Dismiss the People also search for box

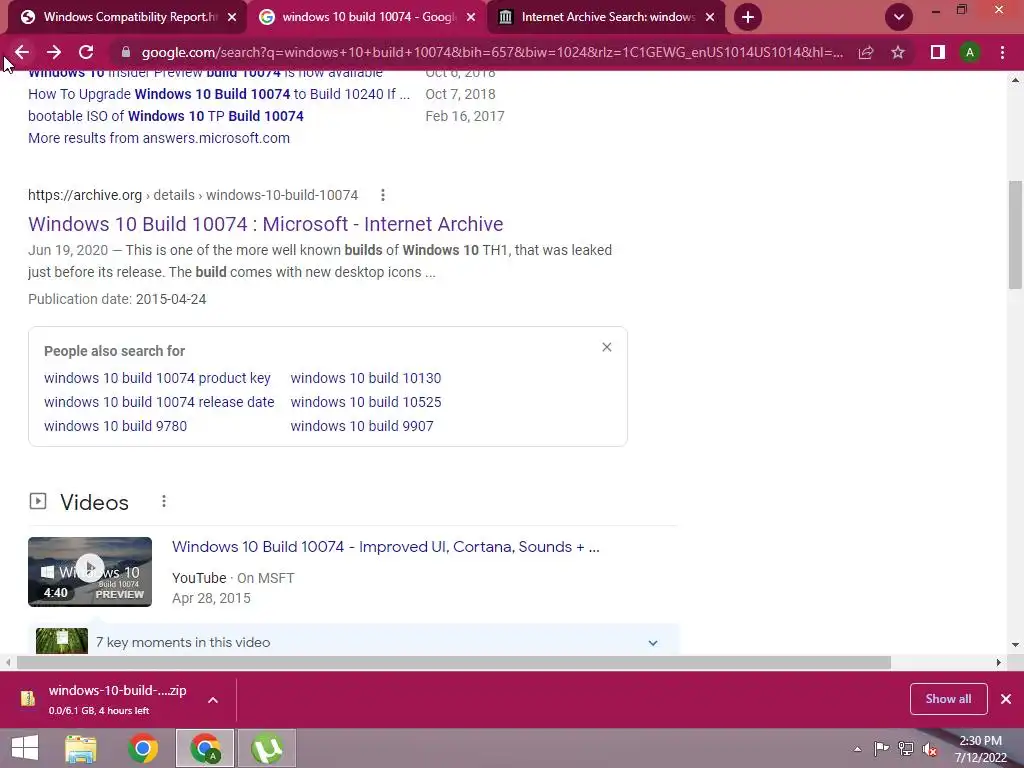pos(607,347)
